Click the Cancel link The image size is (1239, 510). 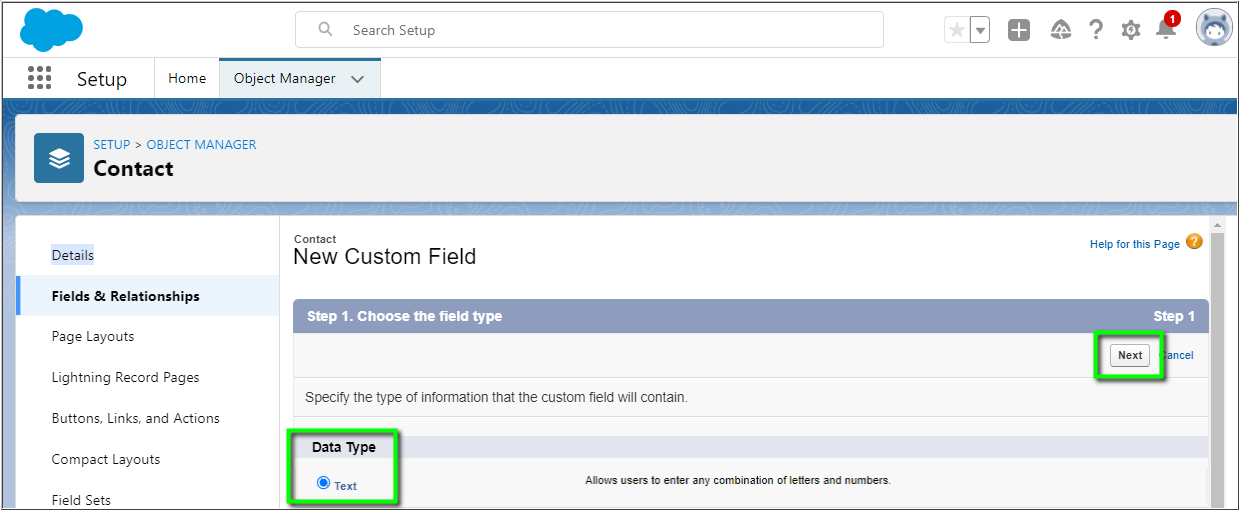pos(1177,355)
